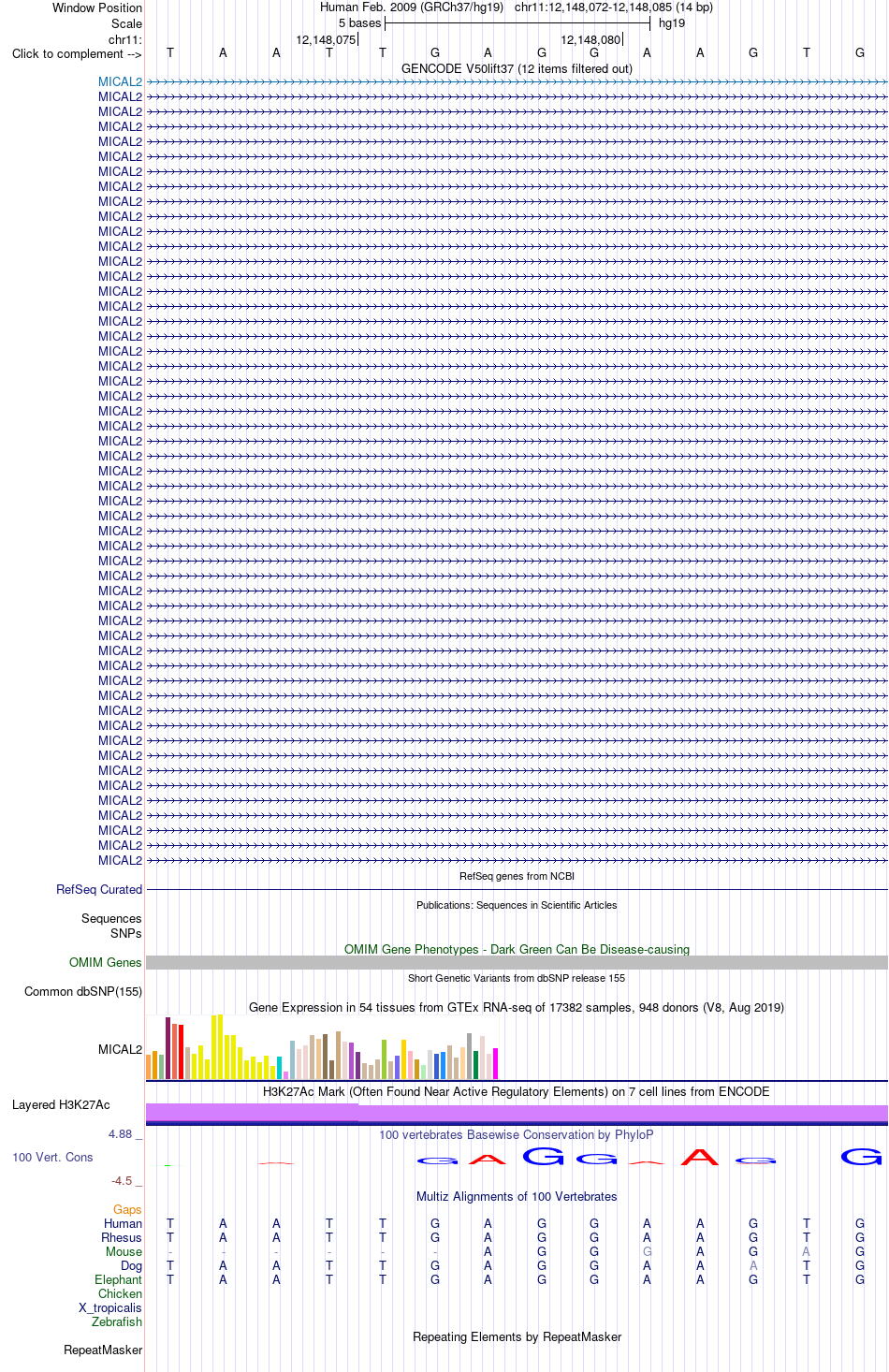This screenshot has height=1372, width=889.
Task: Click the magenta GTEx expression bar
Action: 495,1064
